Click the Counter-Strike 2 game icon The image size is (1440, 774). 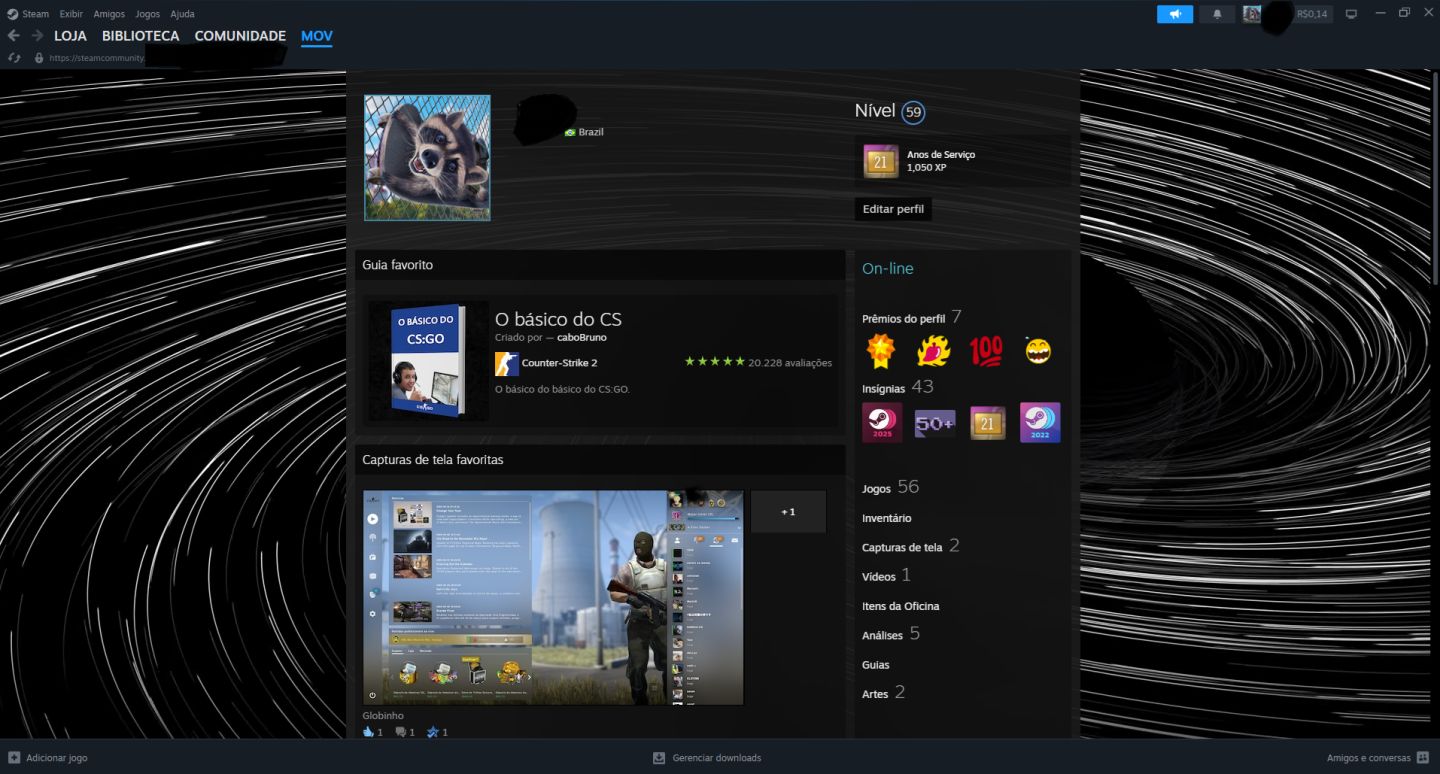[x=507, y=363]
